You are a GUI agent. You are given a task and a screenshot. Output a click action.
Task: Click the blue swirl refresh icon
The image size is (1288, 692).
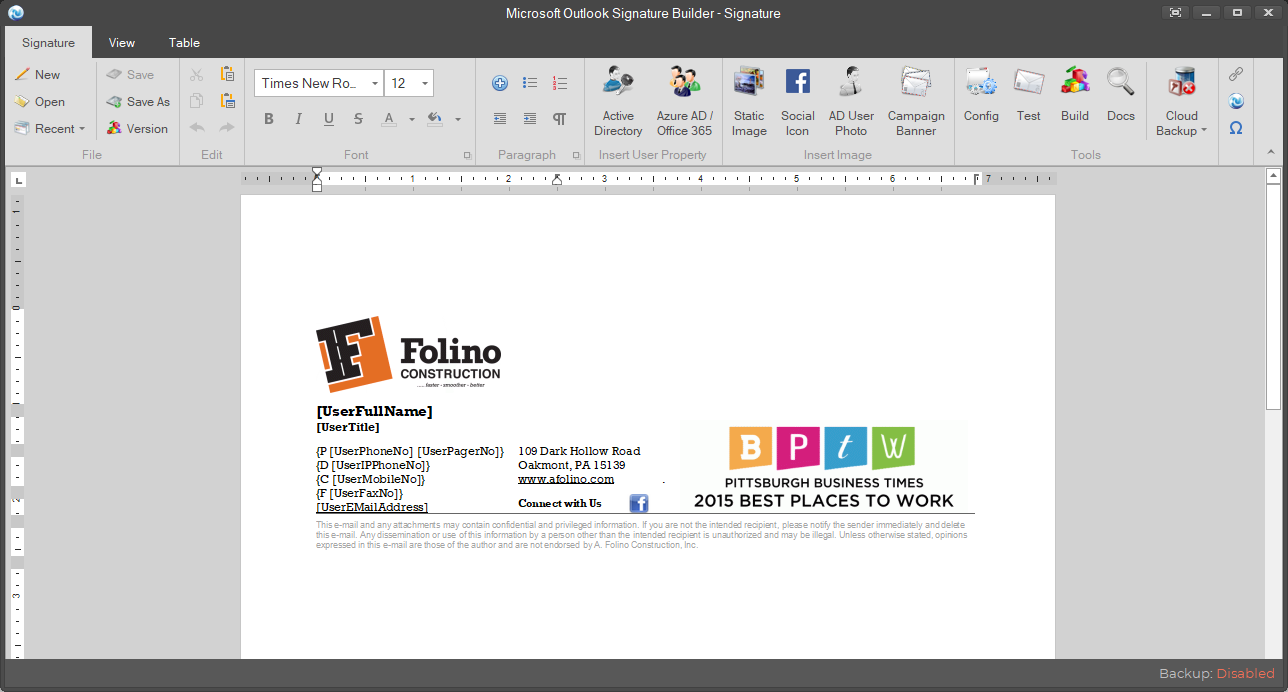tap(1236, 101)
